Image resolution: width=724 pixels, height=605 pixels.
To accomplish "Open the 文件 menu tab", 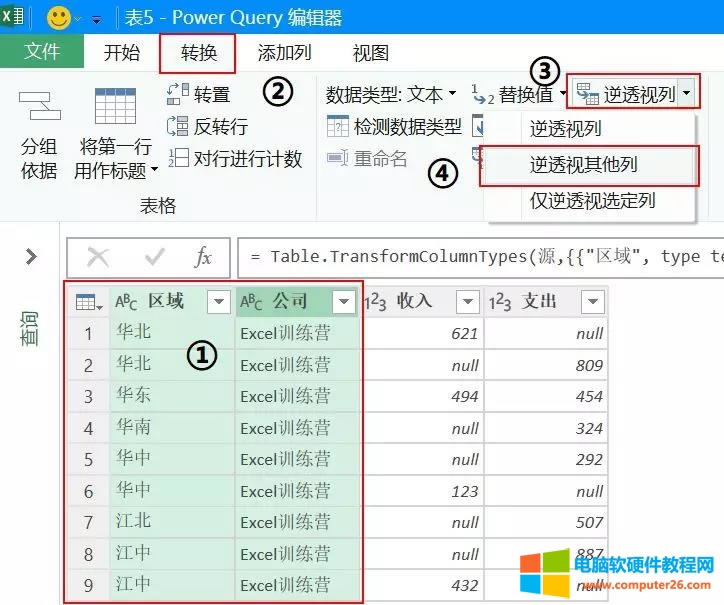I will pyautogui.click(x=42, y=51).
